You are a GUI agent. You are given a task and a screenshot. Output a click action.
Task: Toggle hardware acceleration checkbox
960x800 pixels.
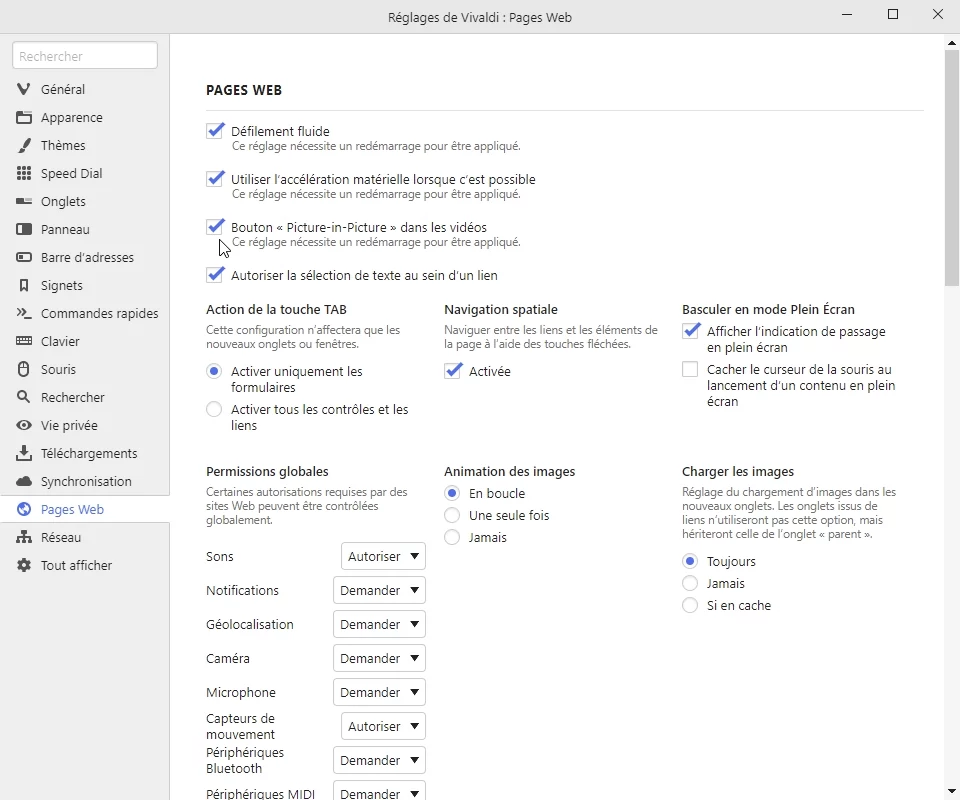click(214, 179)
